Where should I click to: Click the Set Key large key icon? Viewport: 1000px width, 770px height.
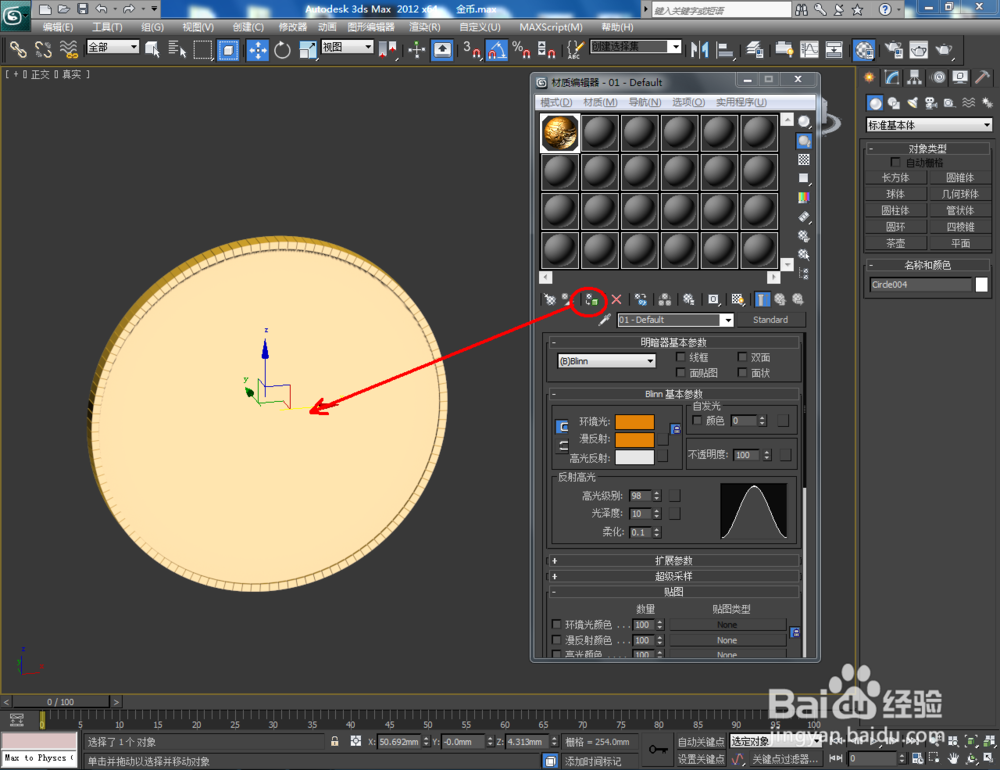pyautogui.click(x=658, y=750)
